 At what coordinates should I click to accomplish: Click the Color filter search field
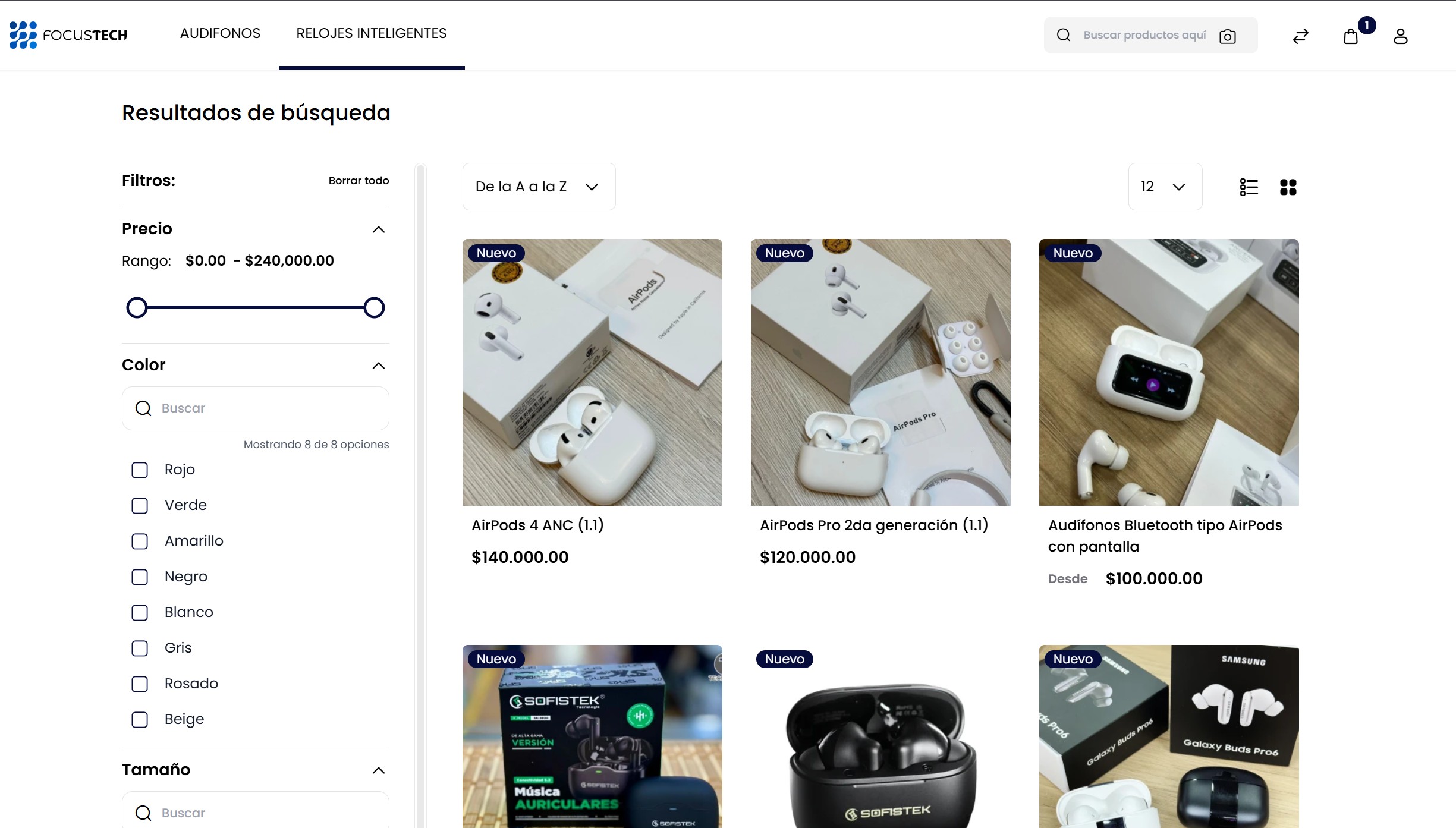(256, 408)
